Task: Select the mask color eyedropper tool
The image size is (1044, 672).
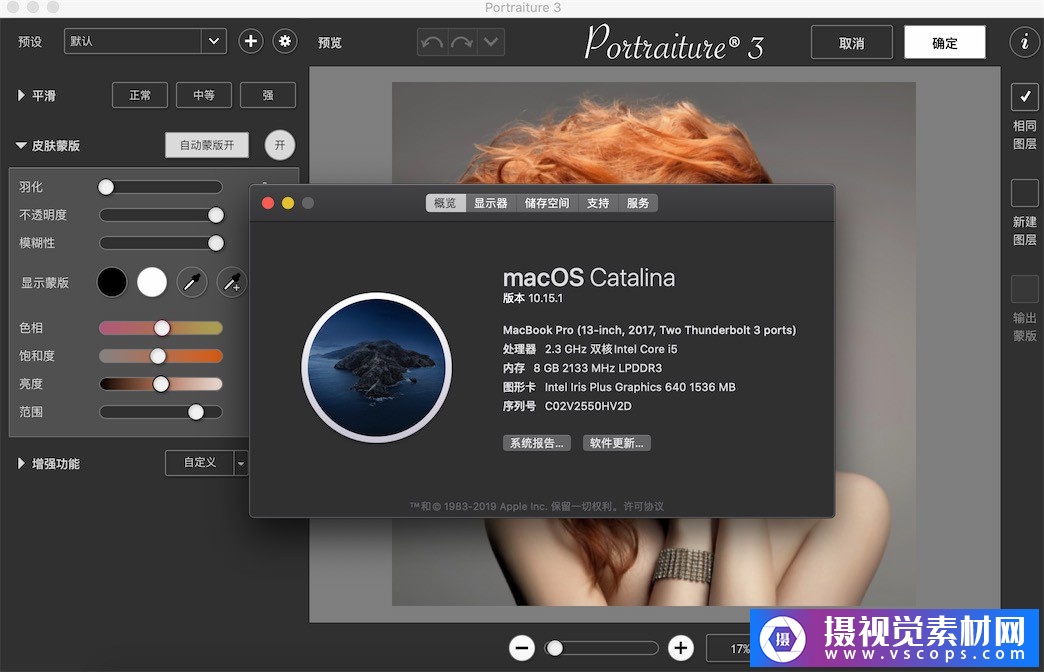Action: [192, 283]
